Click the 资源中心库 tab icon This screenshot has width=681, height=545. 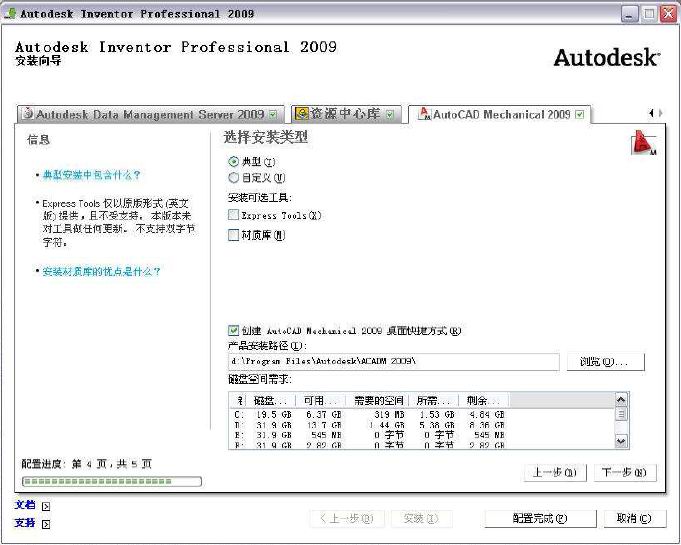coord(301,114)
